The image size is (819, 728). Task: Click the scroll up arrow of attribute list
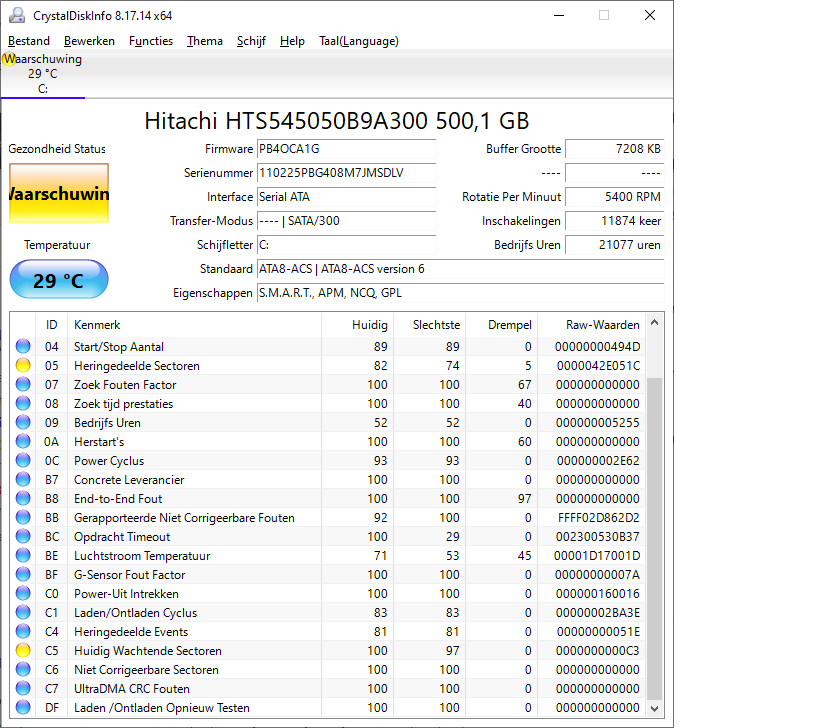(655, 324)
